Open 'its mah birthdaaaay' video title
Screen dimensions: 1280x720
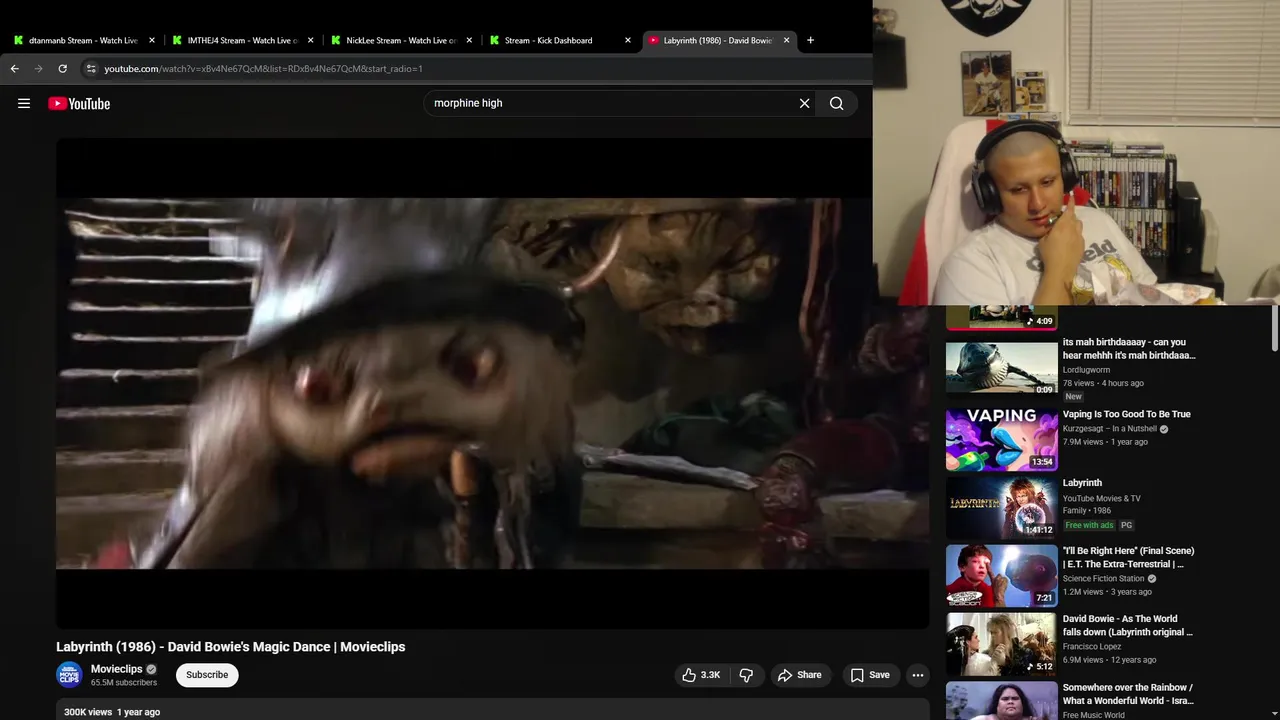[1128, 349]
